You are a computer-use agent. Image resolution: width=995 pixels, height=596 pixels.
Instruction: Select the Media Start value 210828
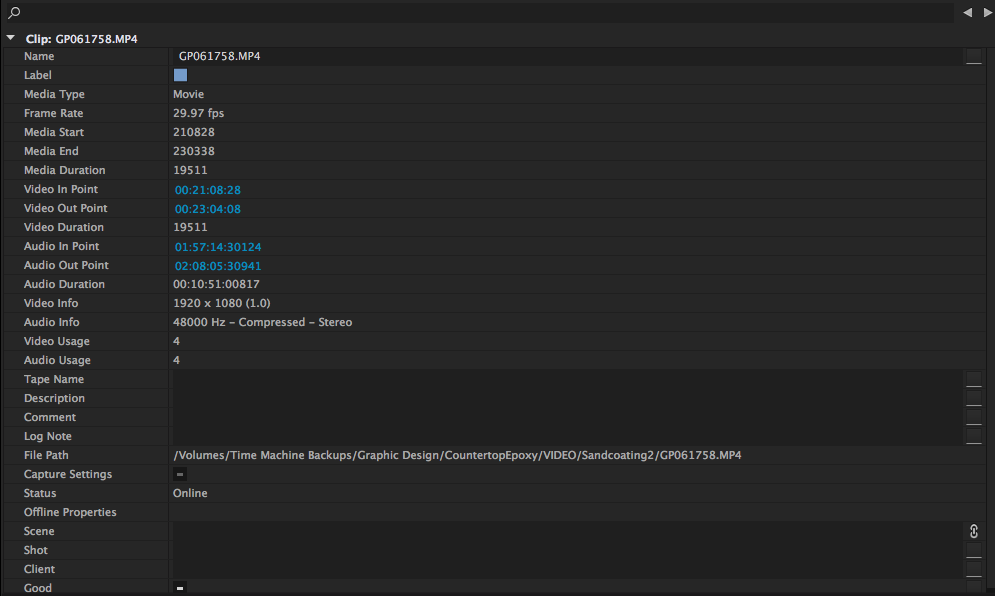tap(194, 132)
